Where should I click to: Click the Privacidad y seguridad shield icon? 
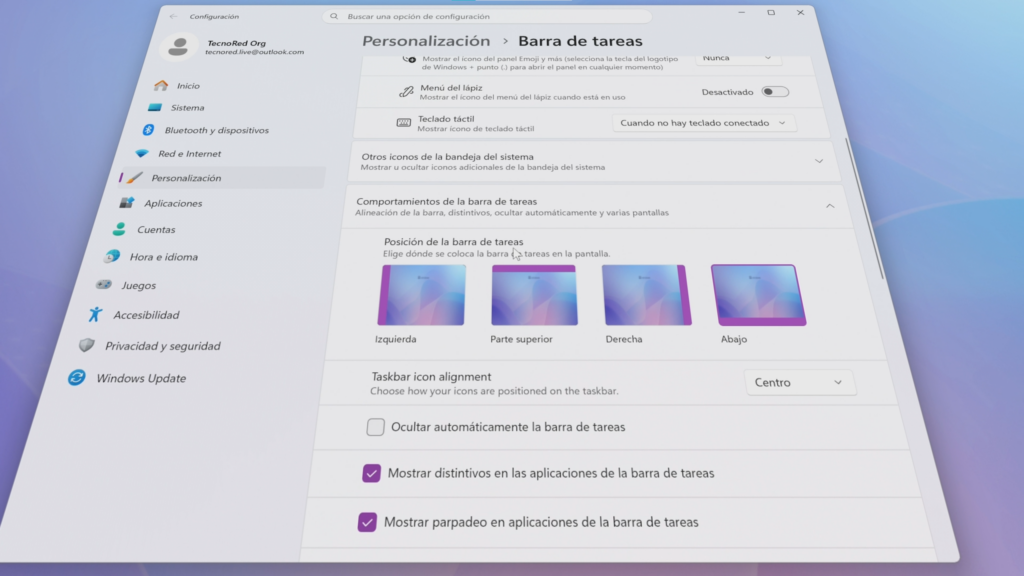click(86, 345)
